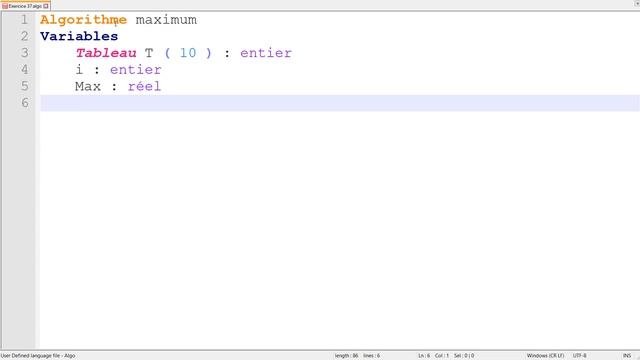This screenshot has height=360, width=640.
Task: Click the word maximum on line 1
Action: click(166, 20)
